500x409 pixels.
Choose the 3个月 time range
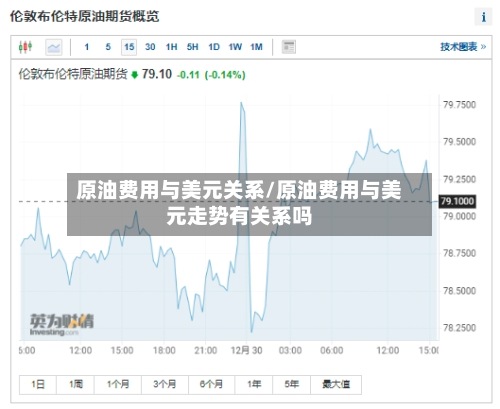[165, 385]
